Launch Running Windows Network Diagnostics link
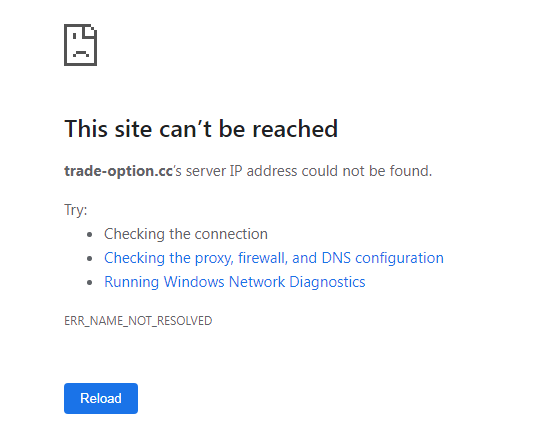This screenshot has width=554, height=436. click(235, 282)
